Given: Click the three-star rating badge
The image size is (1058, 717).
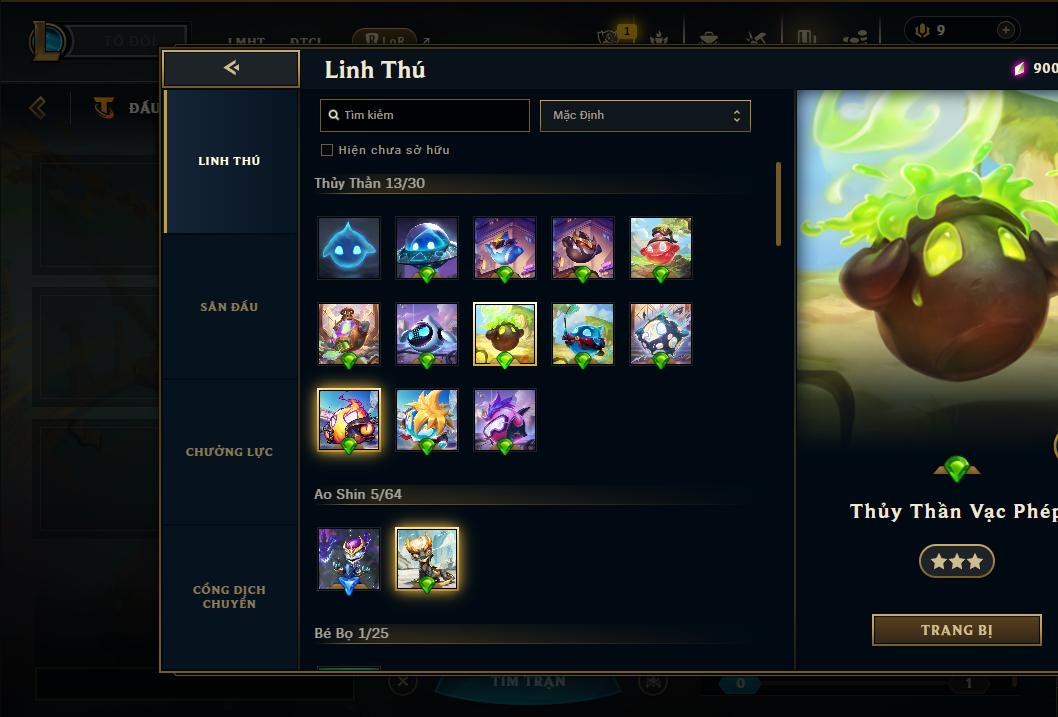Looking at the screenshot, I should point(957,561).
